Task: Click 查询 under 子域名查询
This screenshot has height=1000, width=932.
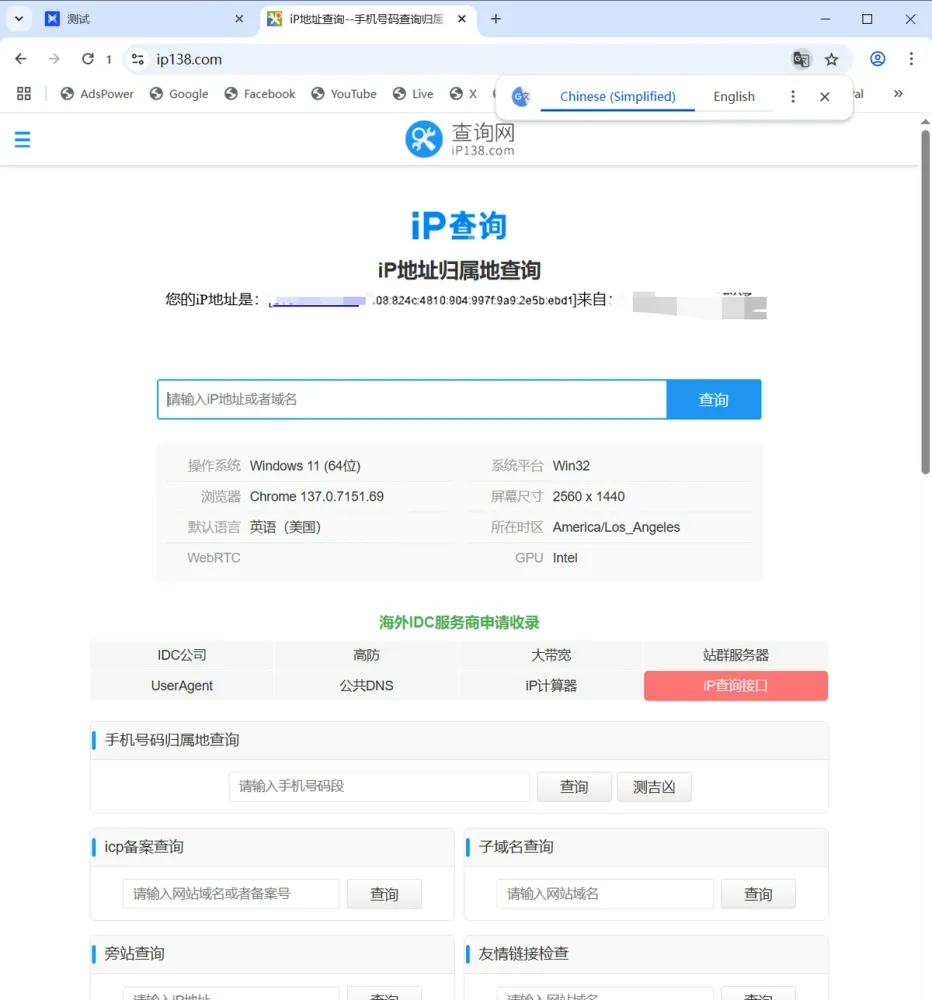Action: tap(758, 894)
